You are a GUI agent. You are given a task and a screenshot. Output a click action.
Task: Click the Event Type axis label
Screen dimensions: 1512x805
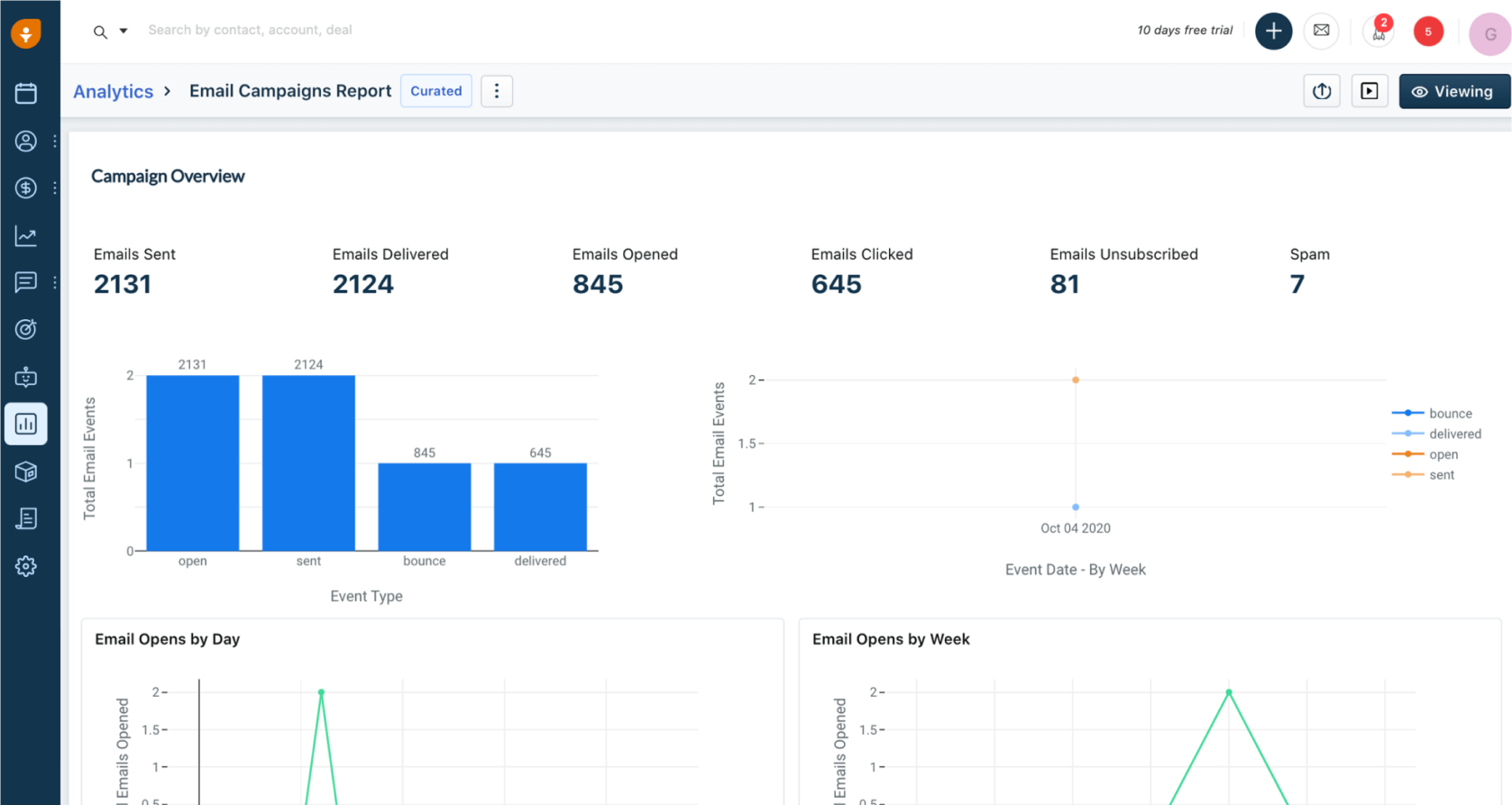coord(366,596)
